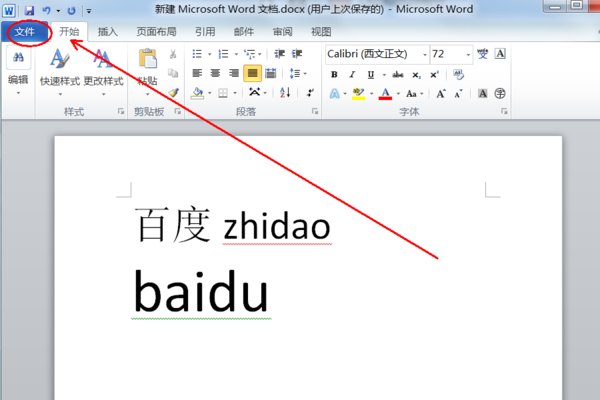
Task: Expand the 段落 paragraph dialog launcher
Action: 315,111
